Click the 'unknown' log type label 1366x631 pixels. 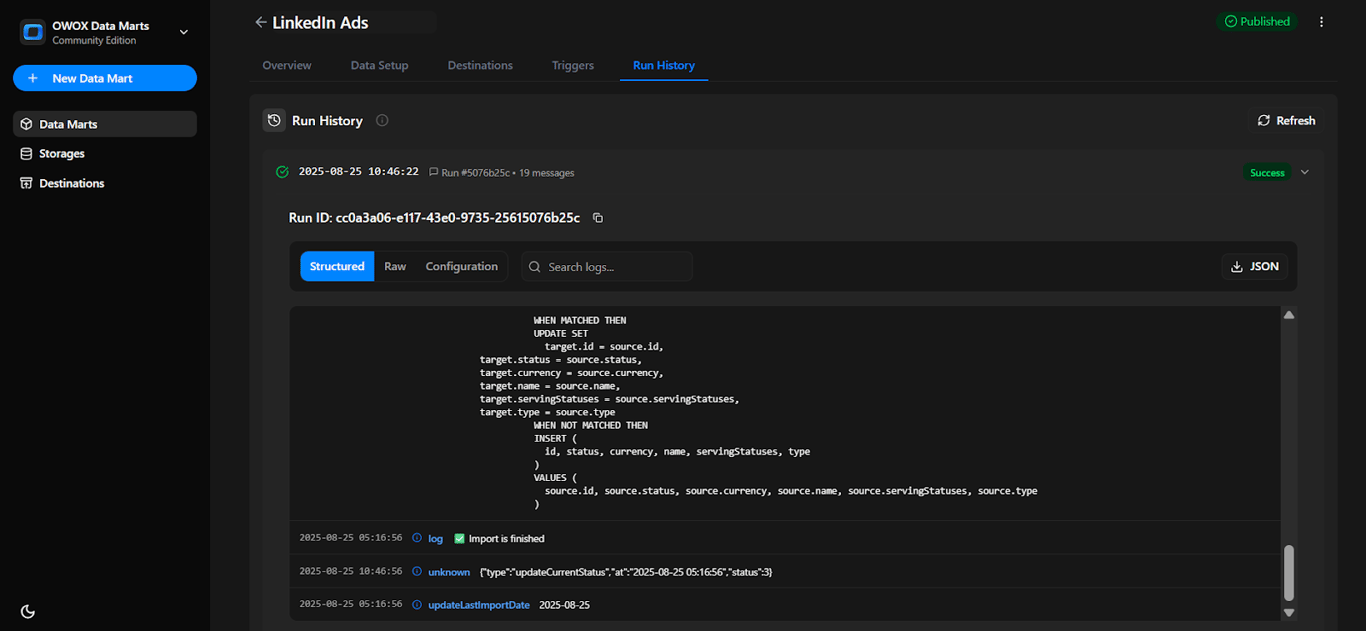tap(449, 572)
